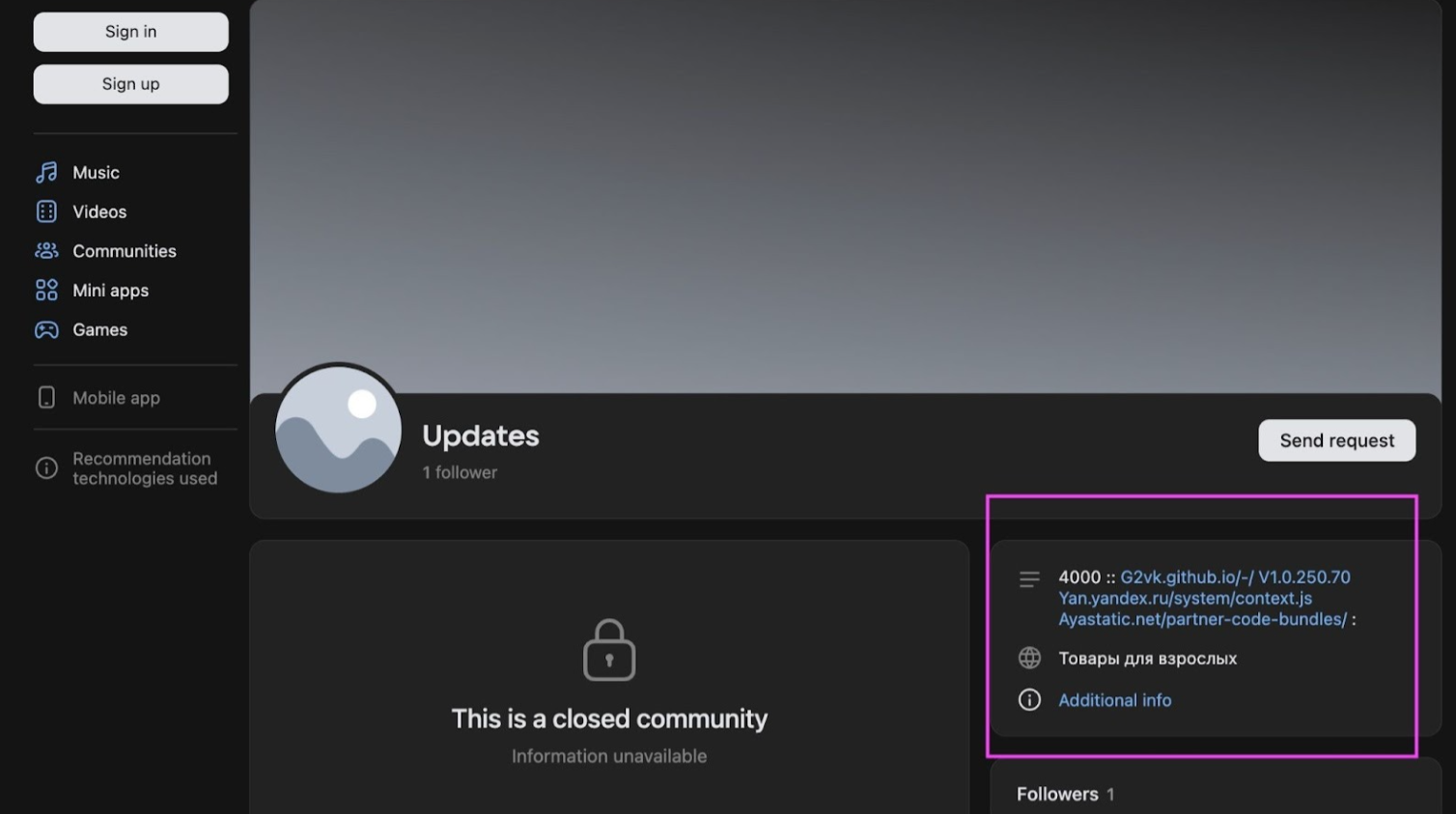The width and height of the screenshot is (1456, 814).
Task: Open the Communities people icon
Action: (46, 251)
